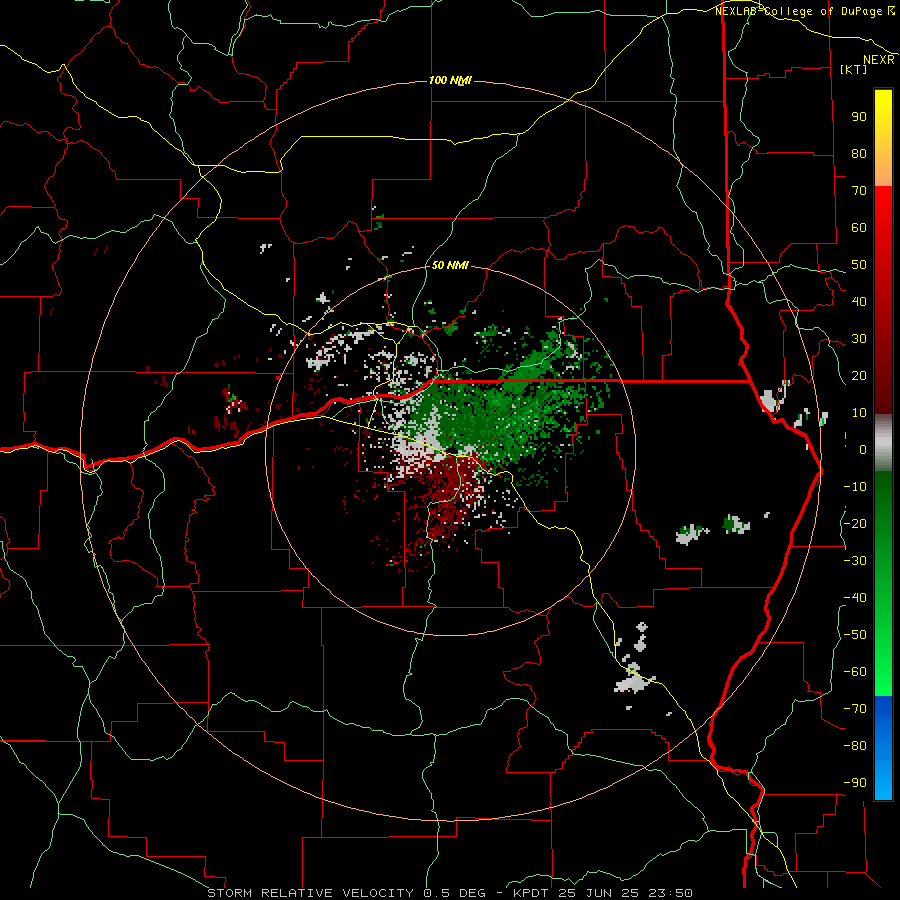Click the -40 value on the velocity scale
The image size is (900, 900).
(x=855, y=598)
